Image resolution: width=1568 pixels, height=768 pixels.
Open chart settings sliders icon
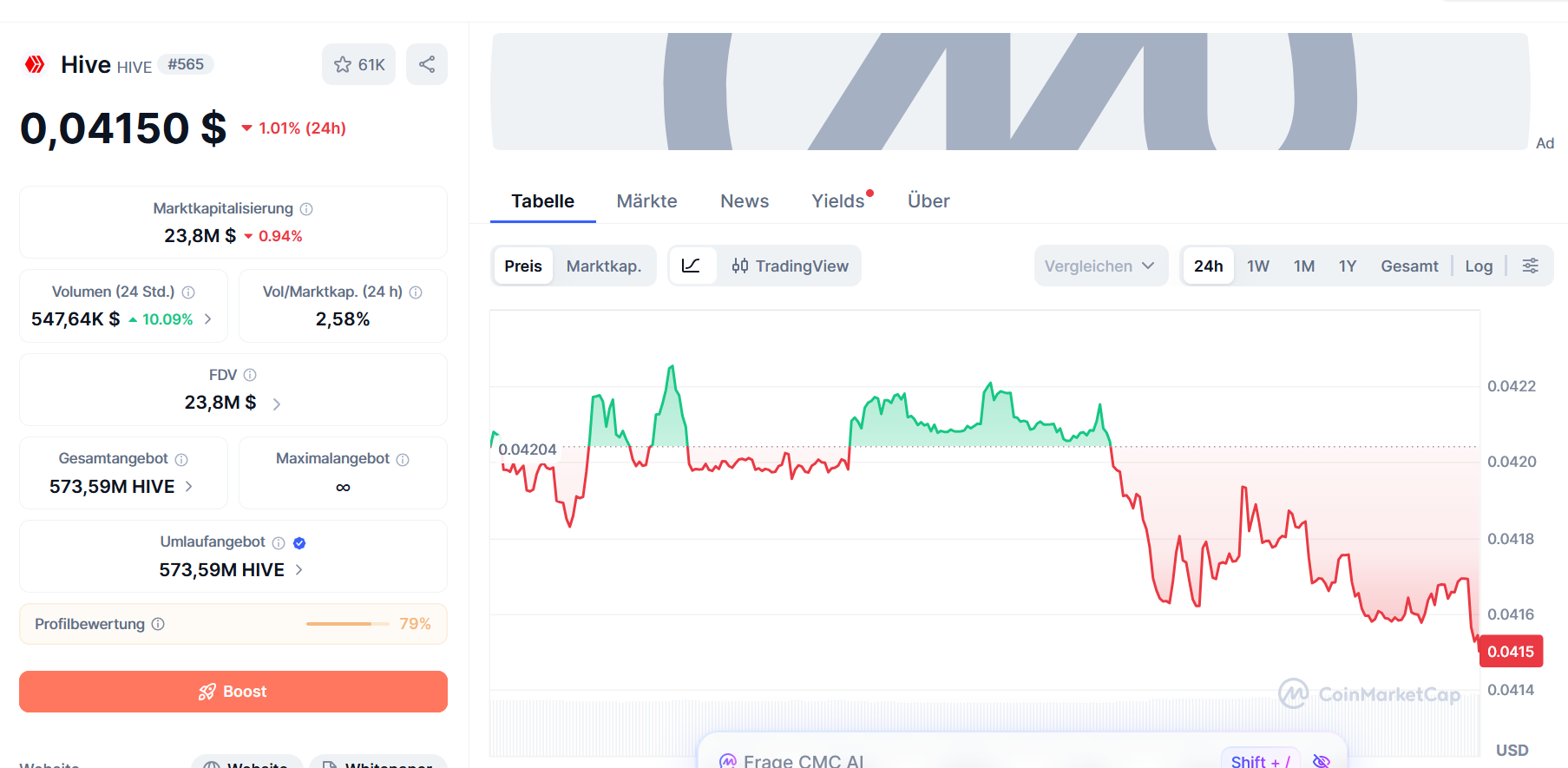pos(1531,266)
